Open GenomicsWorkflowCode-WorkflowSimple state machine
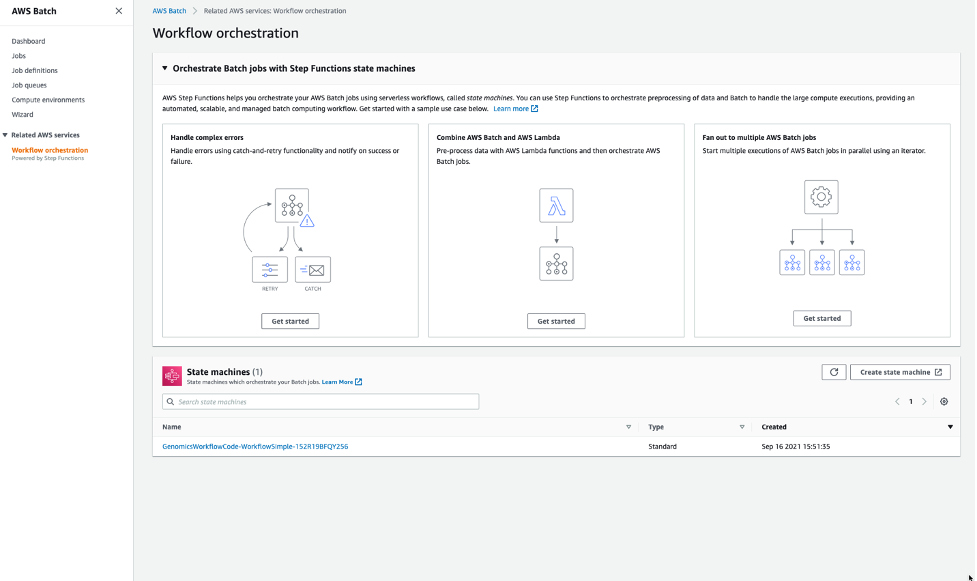Screen dimensions: 977x581 (255, 446)
